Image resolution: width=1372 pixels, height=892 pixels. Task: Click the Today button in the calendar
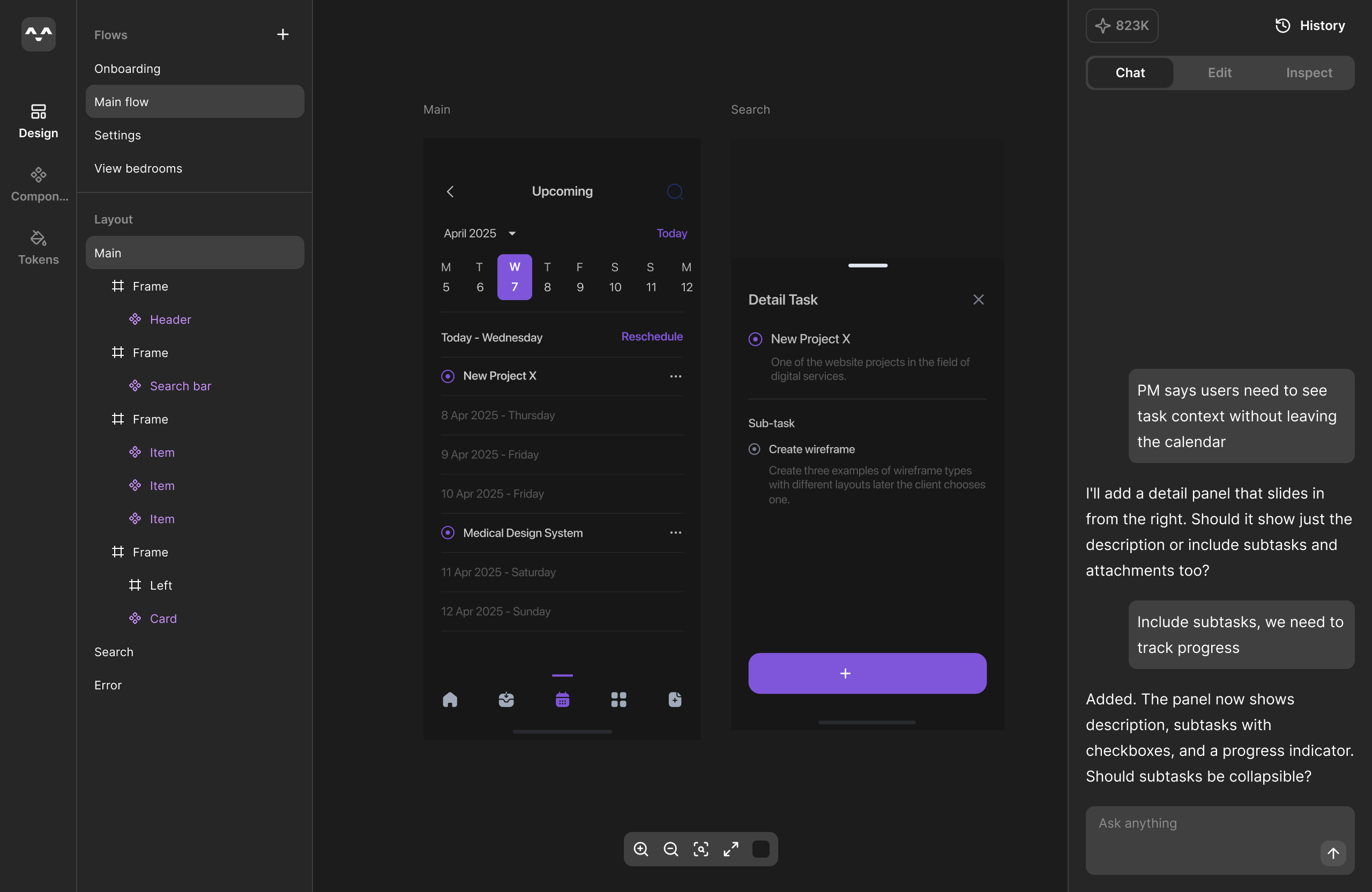[x=672, y=233]
